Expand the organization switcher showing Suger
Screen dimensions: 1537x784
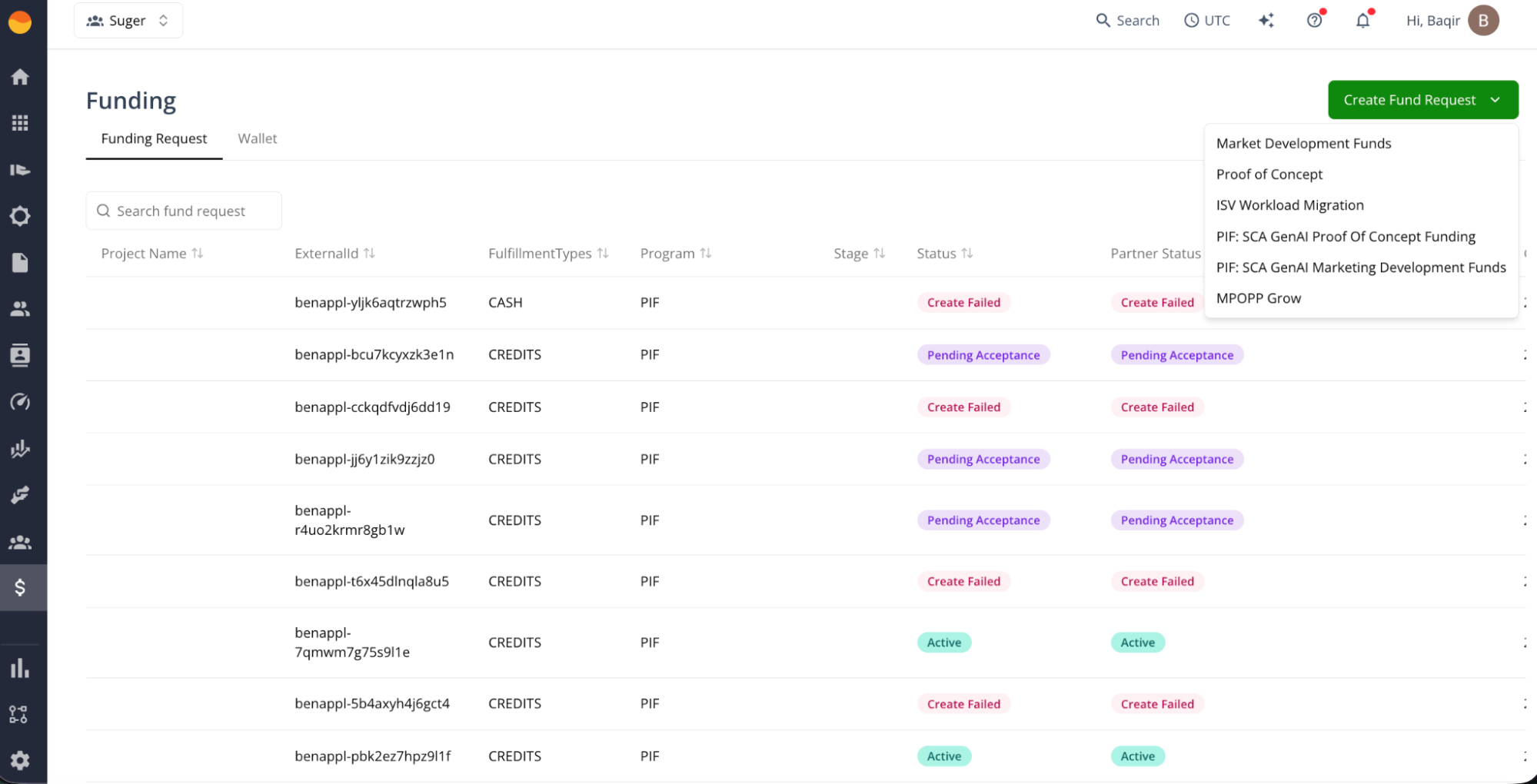[x=128, y=20]
